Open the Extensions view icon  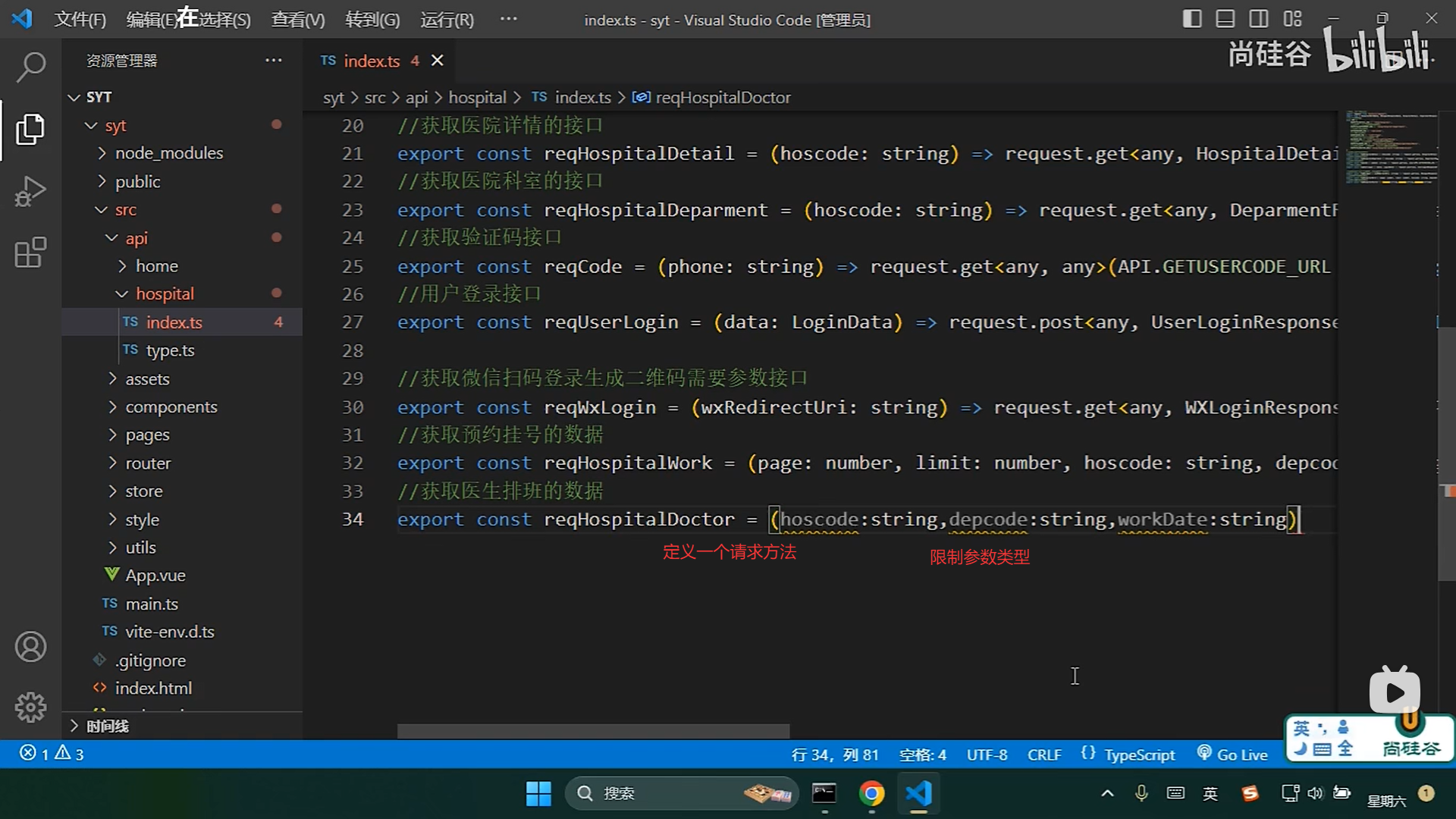[x=30, y=253]
